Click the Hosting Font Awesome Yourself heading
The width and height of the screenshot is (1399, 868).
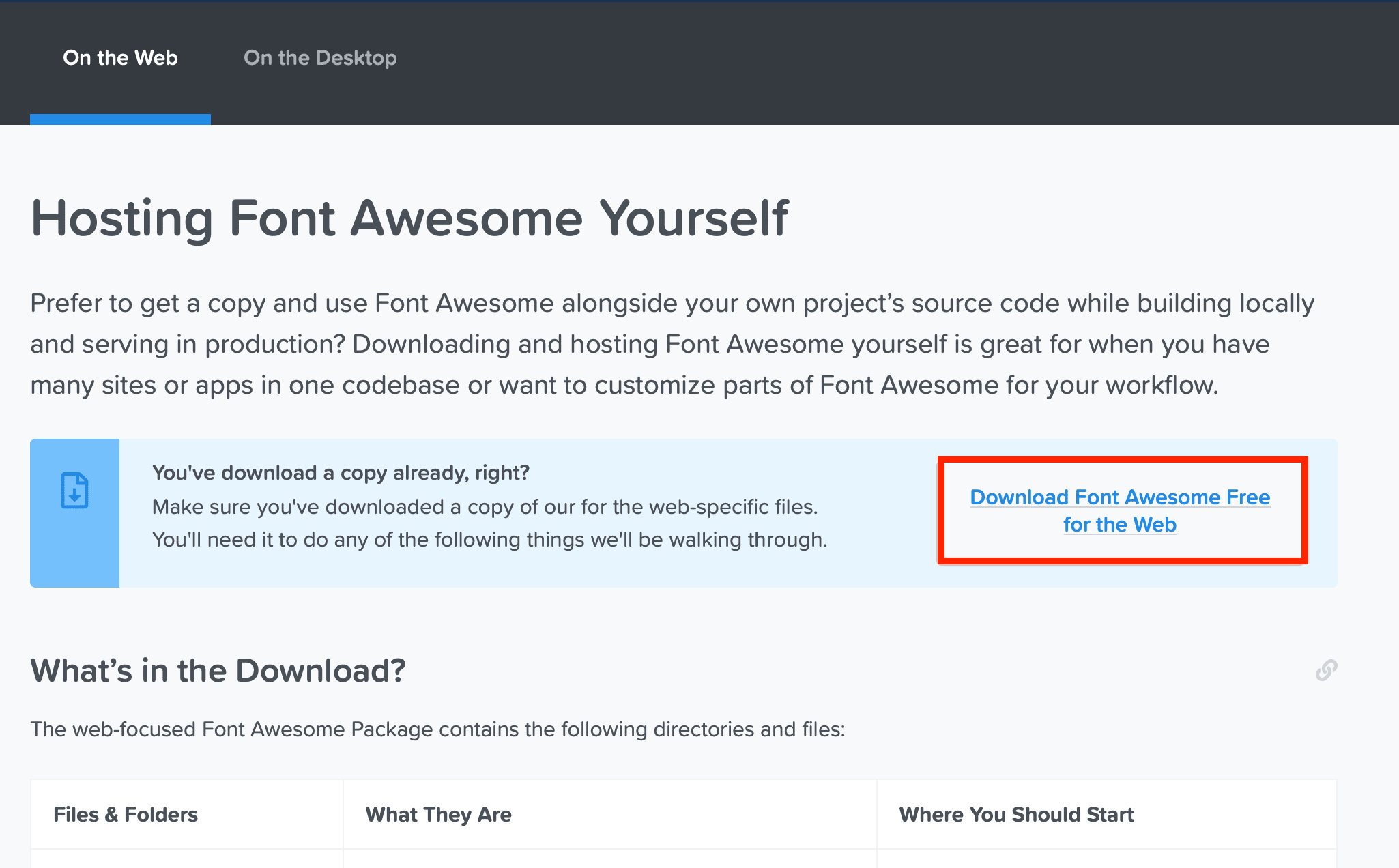pyautogui.click(x=409, y=218)
